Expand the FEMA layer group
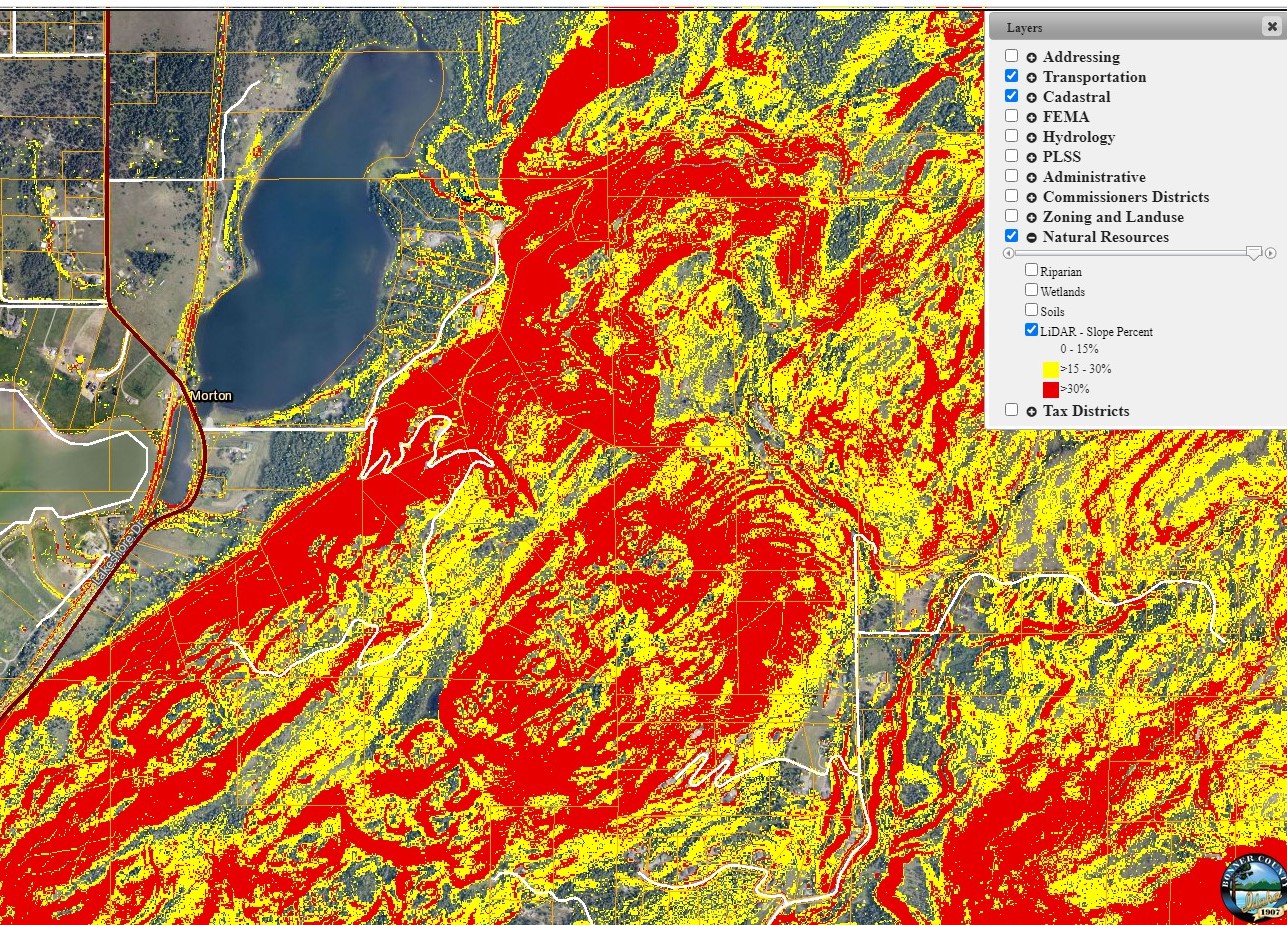Viewport: 1287px width, 925px height. pyautogui.click(x=1031, y=118)
